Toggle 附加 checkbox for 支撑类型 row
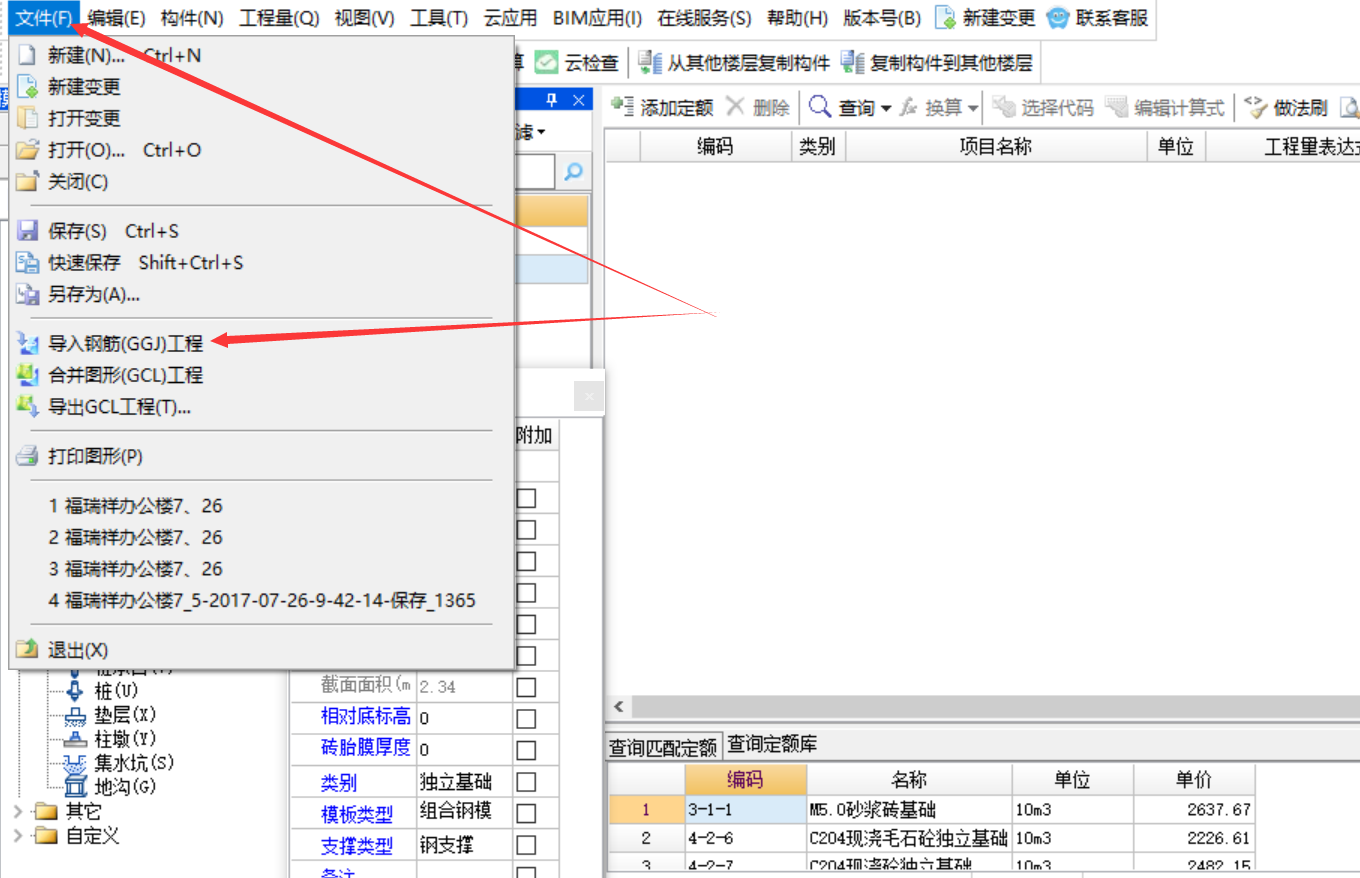 tap(526, 845)
